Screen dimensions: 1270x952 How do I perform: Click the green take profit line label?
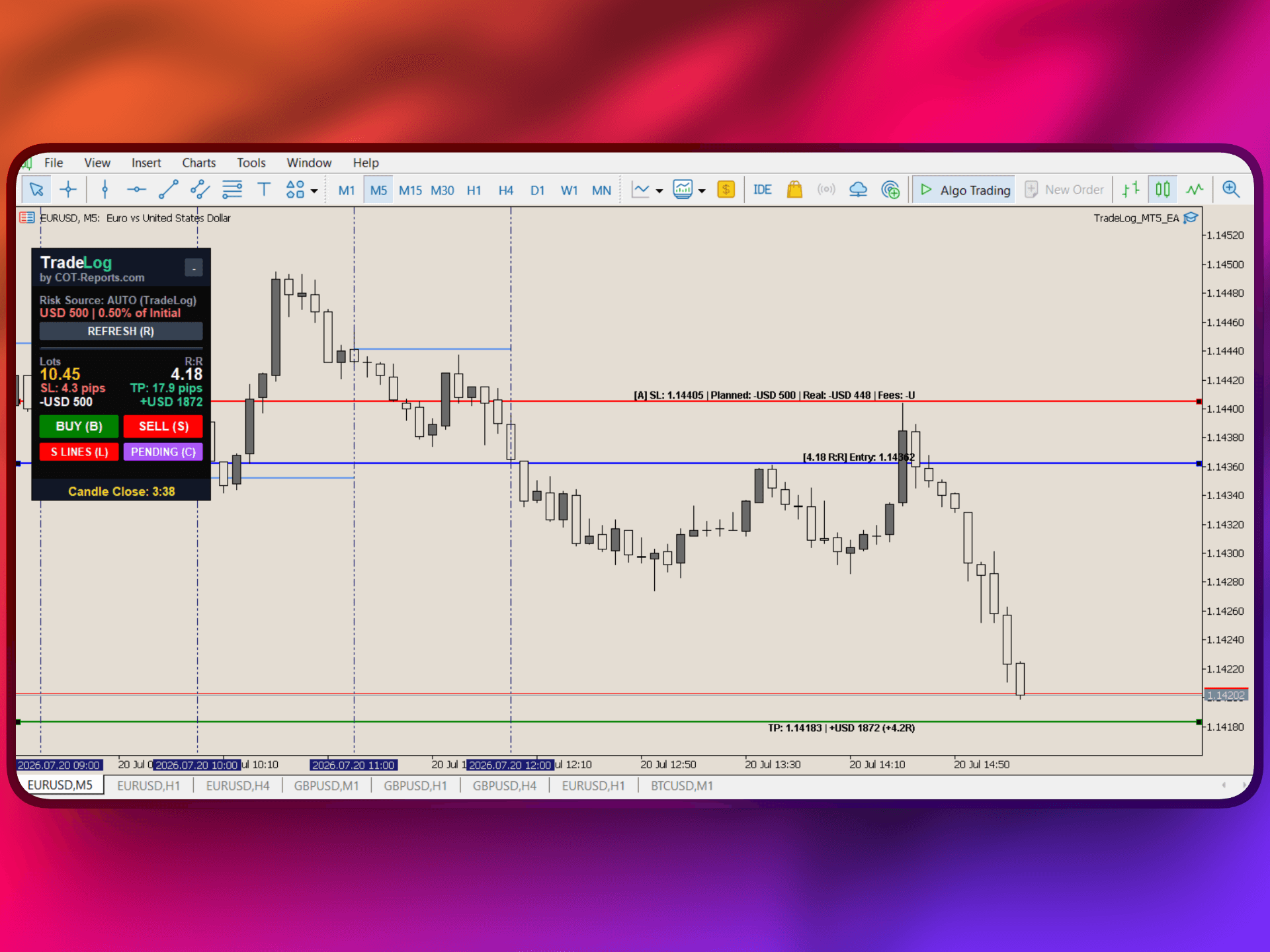[x=841, y=728]
